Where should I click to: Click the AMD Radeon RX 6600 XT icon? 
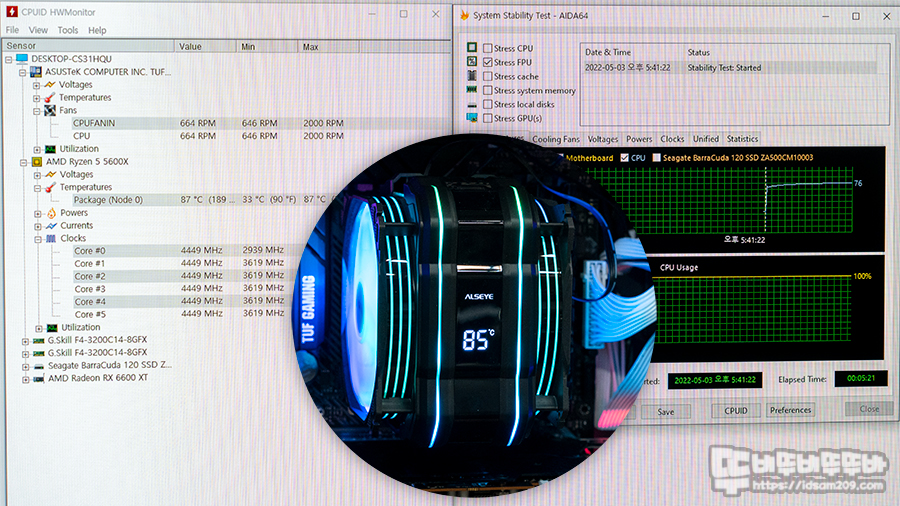point(38,379)
